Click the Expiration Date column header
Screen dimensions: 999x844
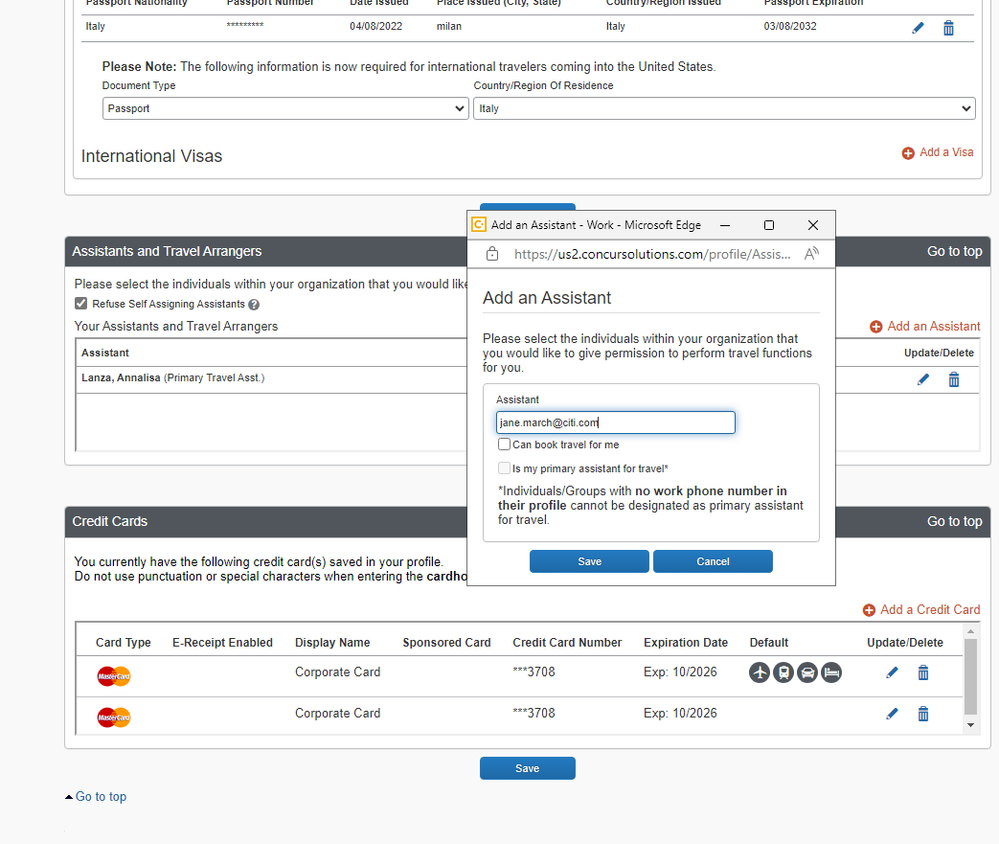(x=686, y=643)
